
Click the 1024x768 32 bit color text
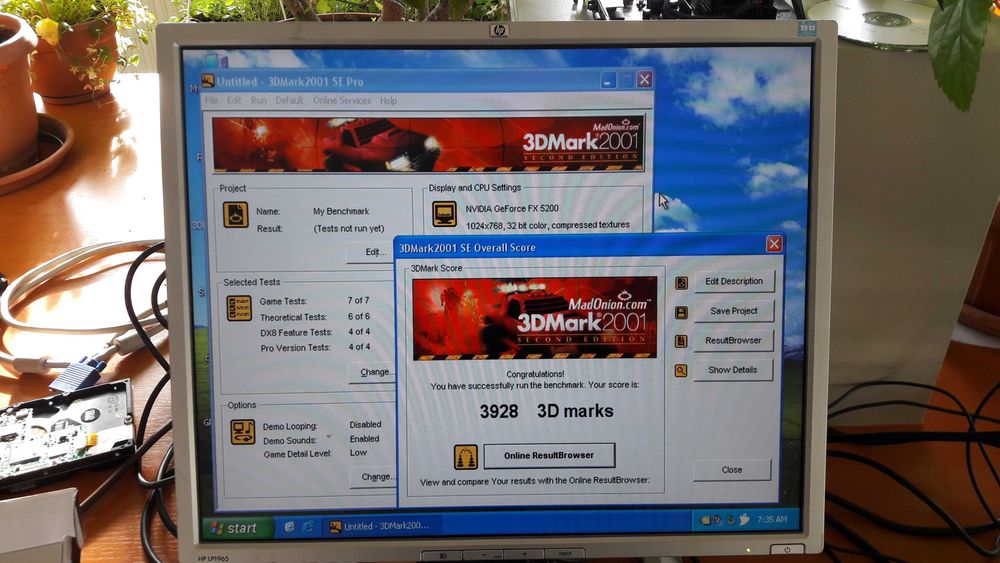click(547, 226)
